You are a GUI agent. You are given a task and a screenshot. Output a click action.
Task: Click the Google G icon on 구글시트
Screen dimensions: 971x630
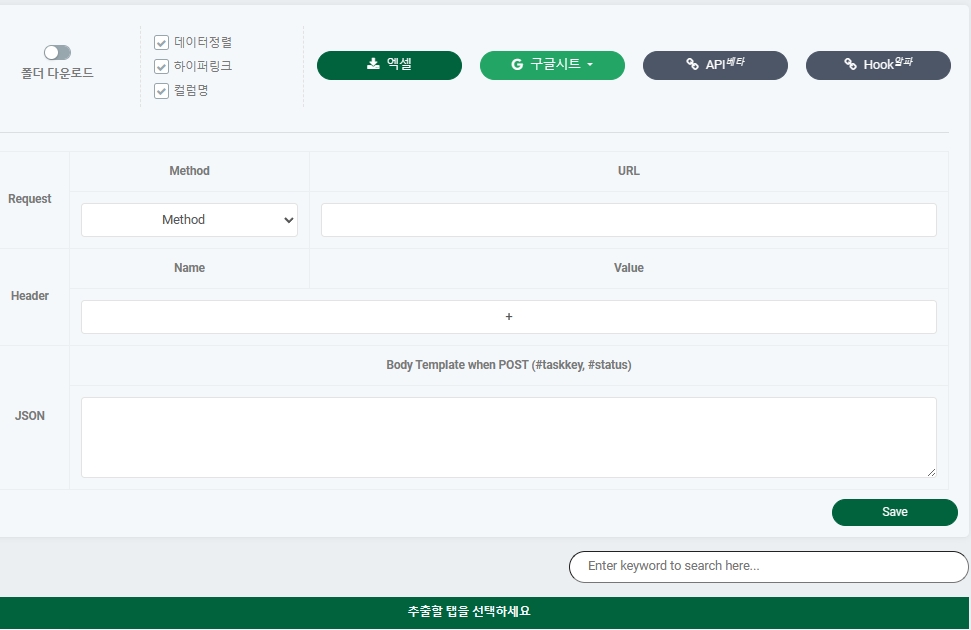point(517,65)
